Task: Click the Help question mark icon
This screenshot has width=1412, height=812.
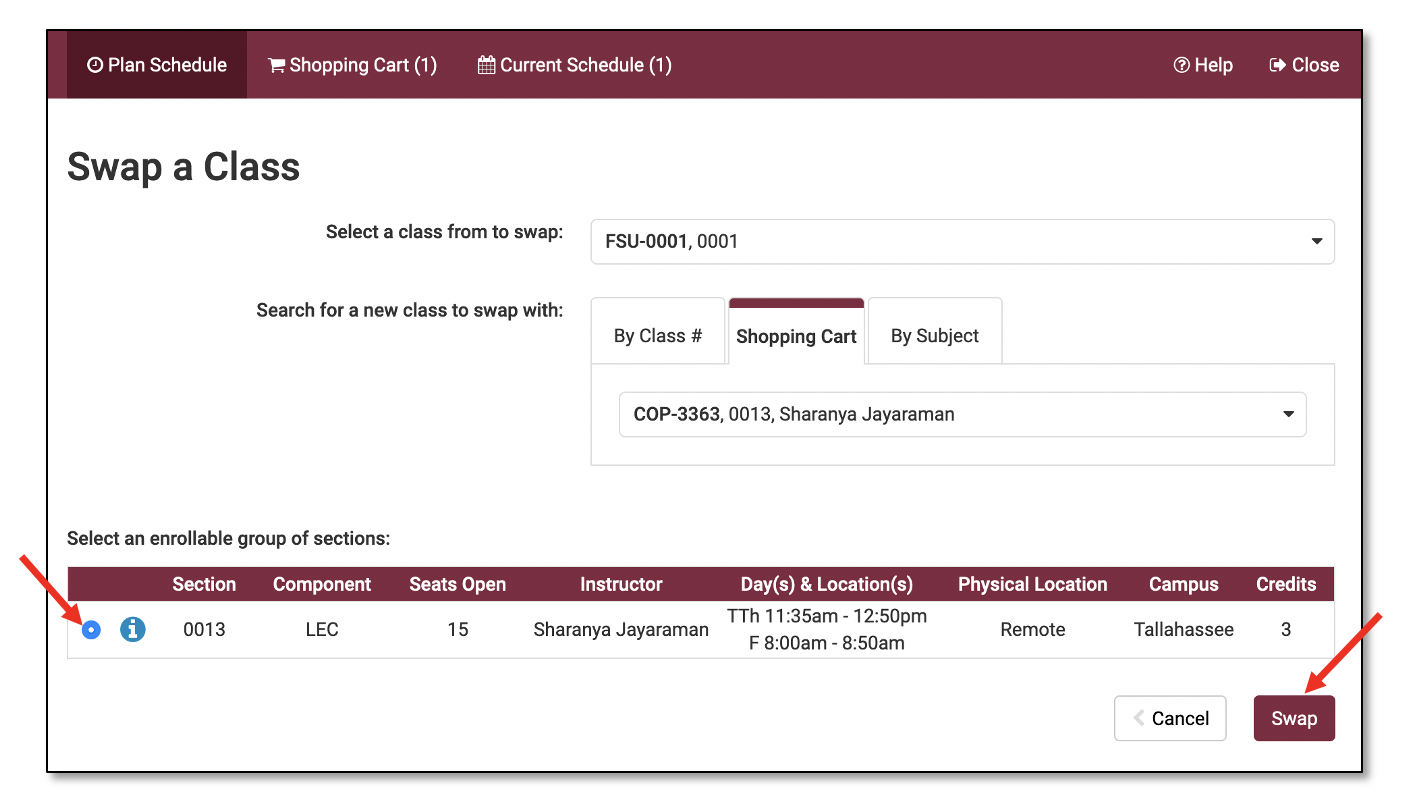Action: (x=1181, y=65)
